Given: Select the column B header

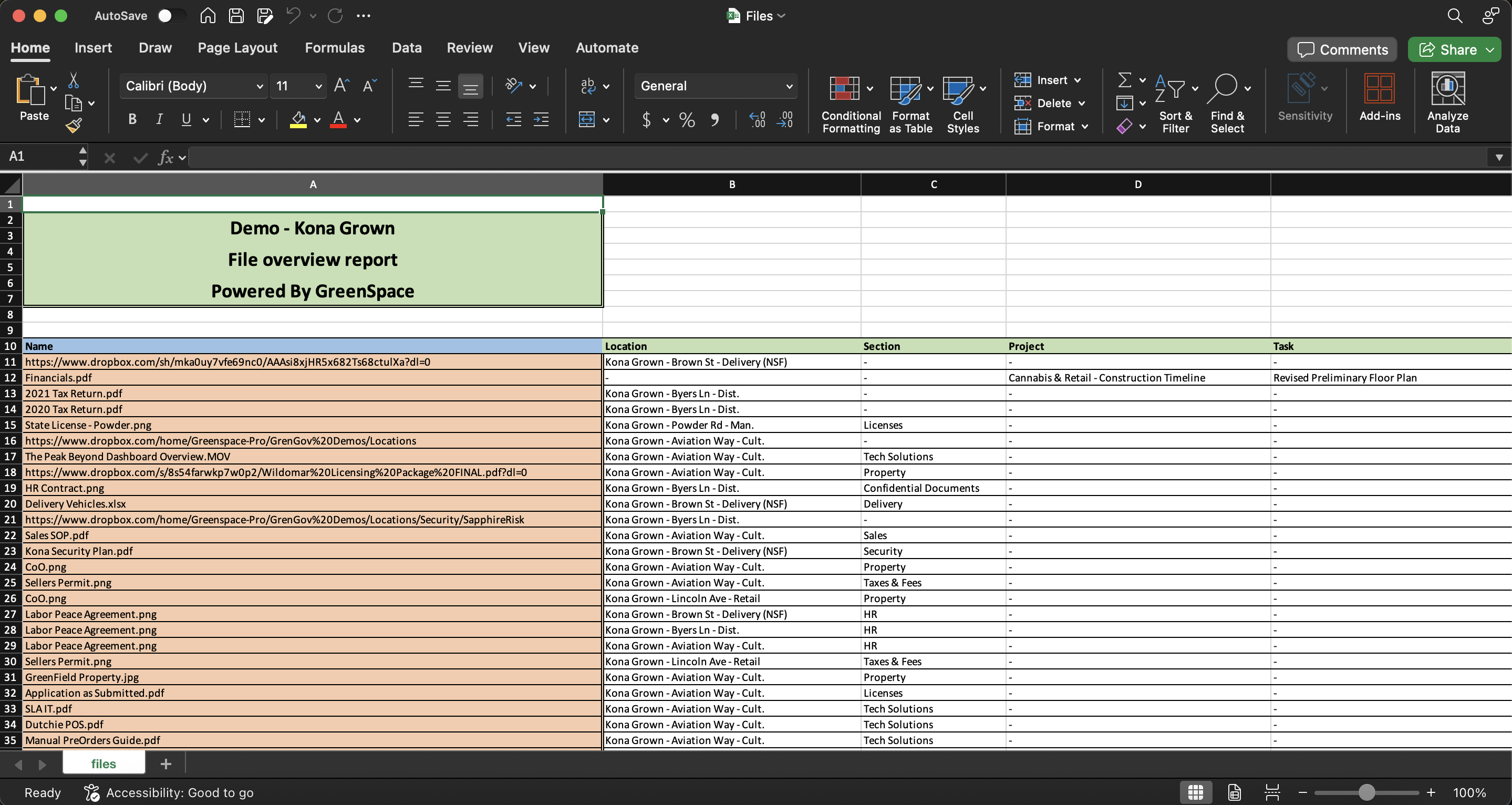Looking at the screenshot, I should pyautogui.click(x=732, y=184).
